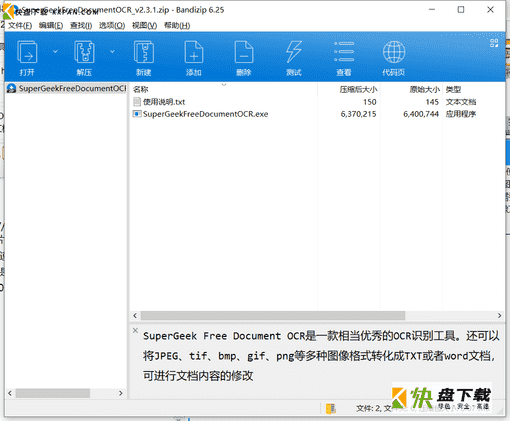Click compressed size value 6,370,215
The image size is (510, 421).
[x=358, y=114]
